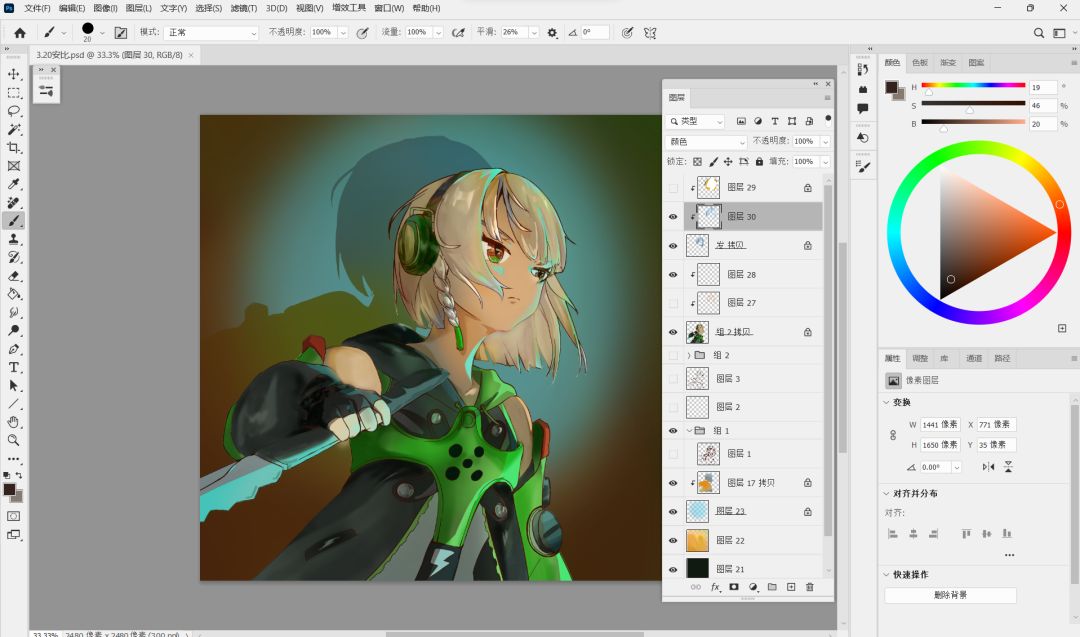Add a layer mask from Layers panel
Screen dimensions: 1080x637
pyautogui.click(x=734, y=587)
